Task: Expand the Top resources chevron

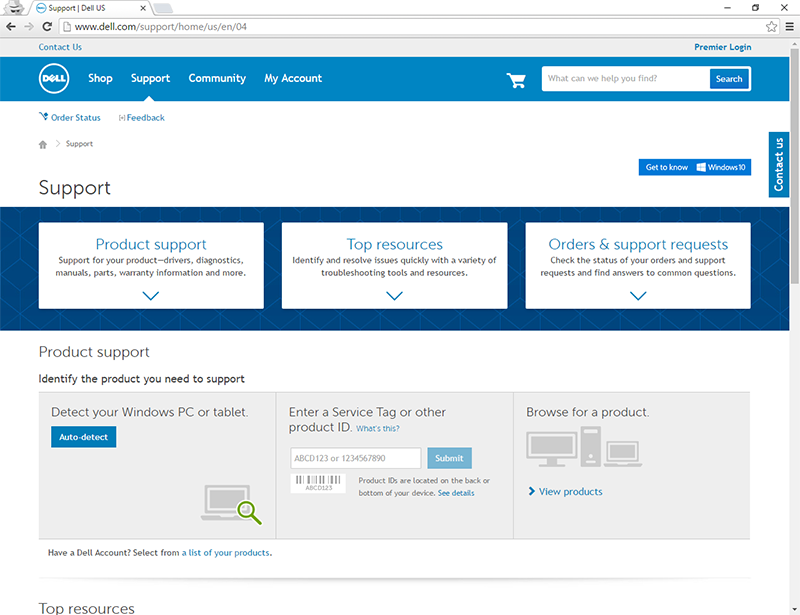Action: 394,295
